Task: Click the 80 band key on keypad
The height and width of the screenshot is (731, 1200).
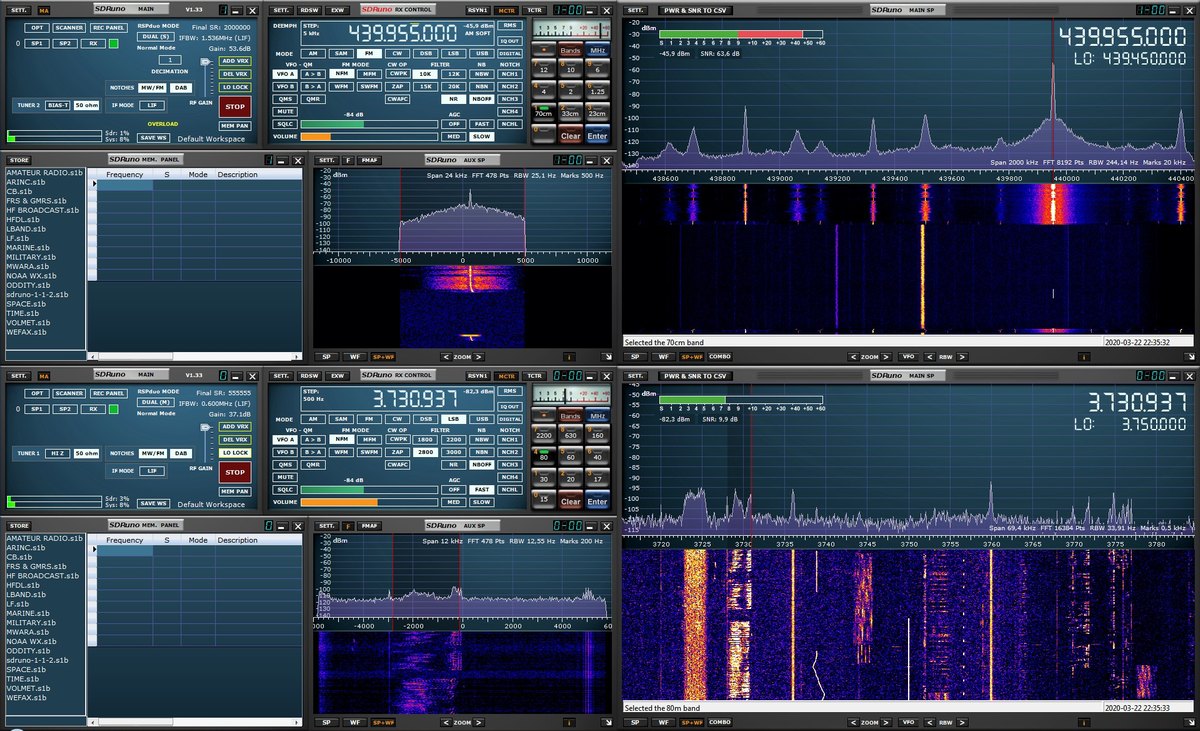Action: 544,455
